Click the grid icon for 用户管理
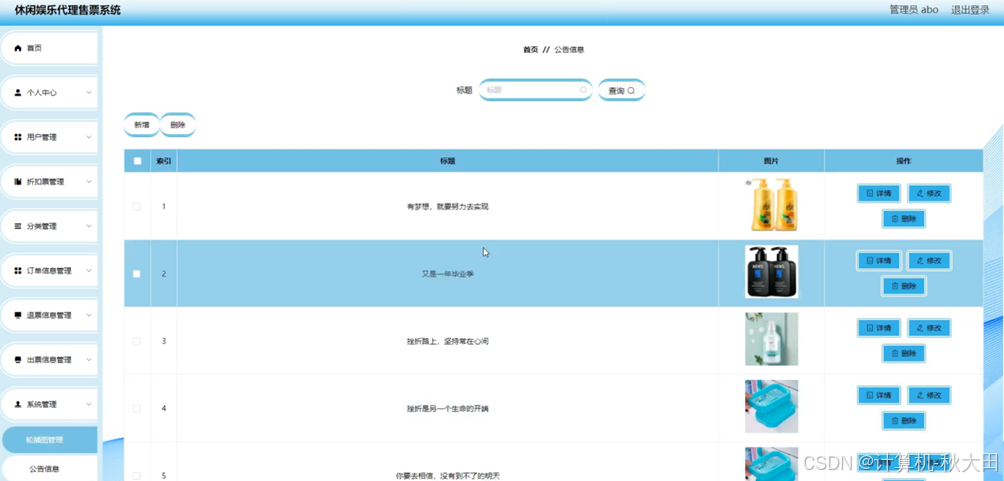This screenshot has height=481, width=1004. [x=18, y=137]
